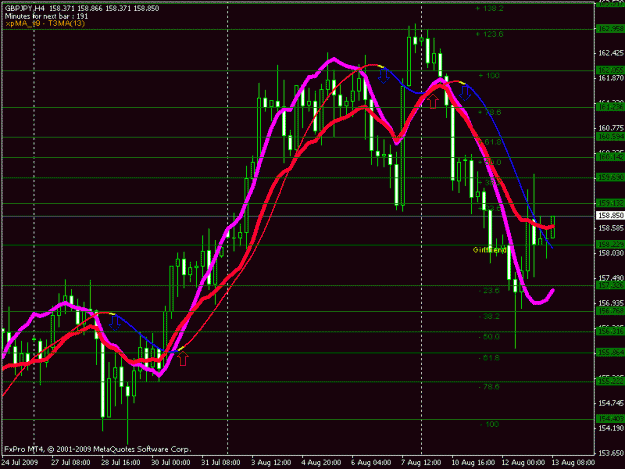This screenshot has height=469, width=625.
Task: Click the + 61.8 Fibonacci level label
Action: (489, 142)
